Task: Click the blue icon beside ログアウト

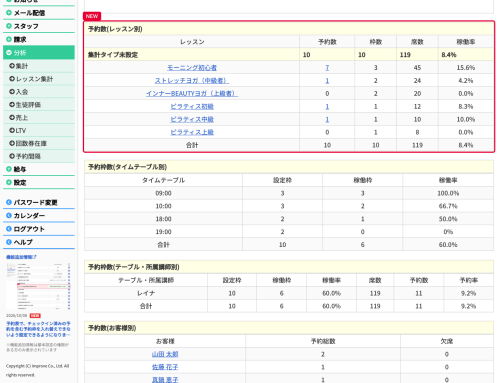Action: (9, 229)
